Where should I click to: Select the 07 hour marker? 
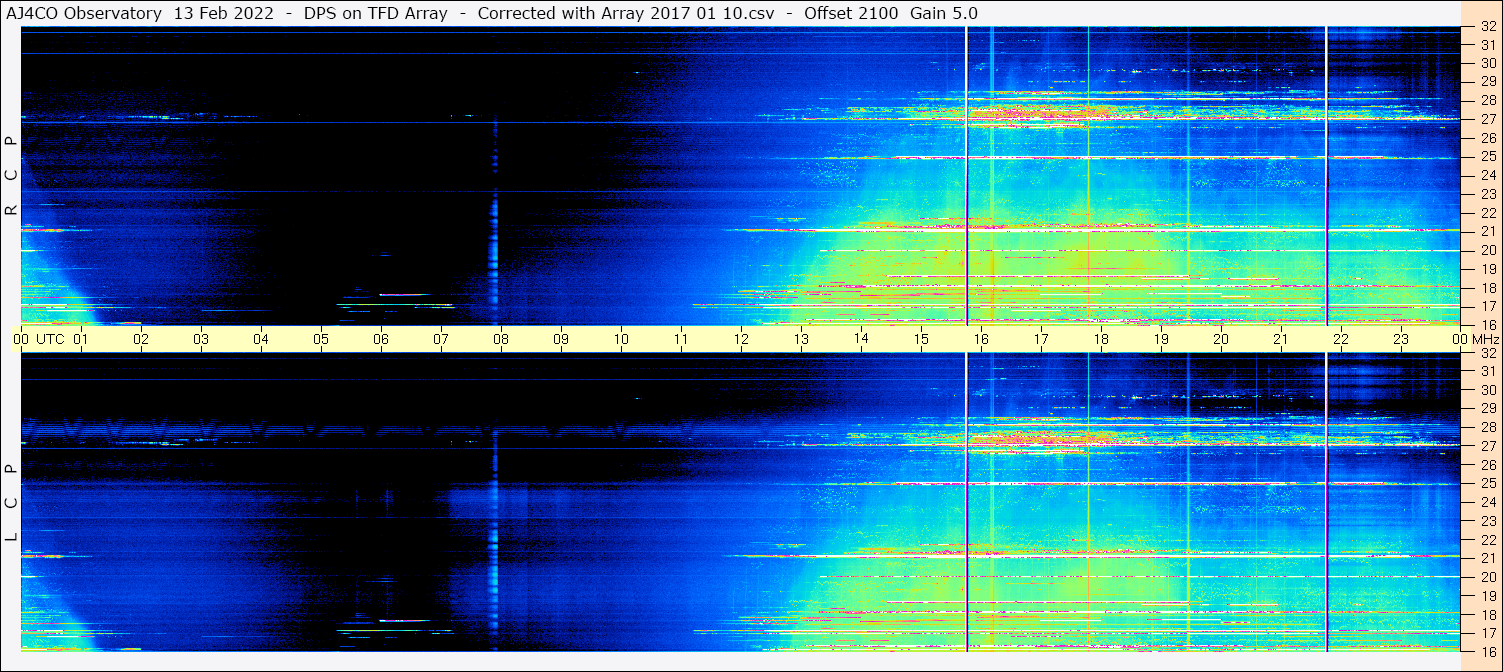tap(441, 339)
